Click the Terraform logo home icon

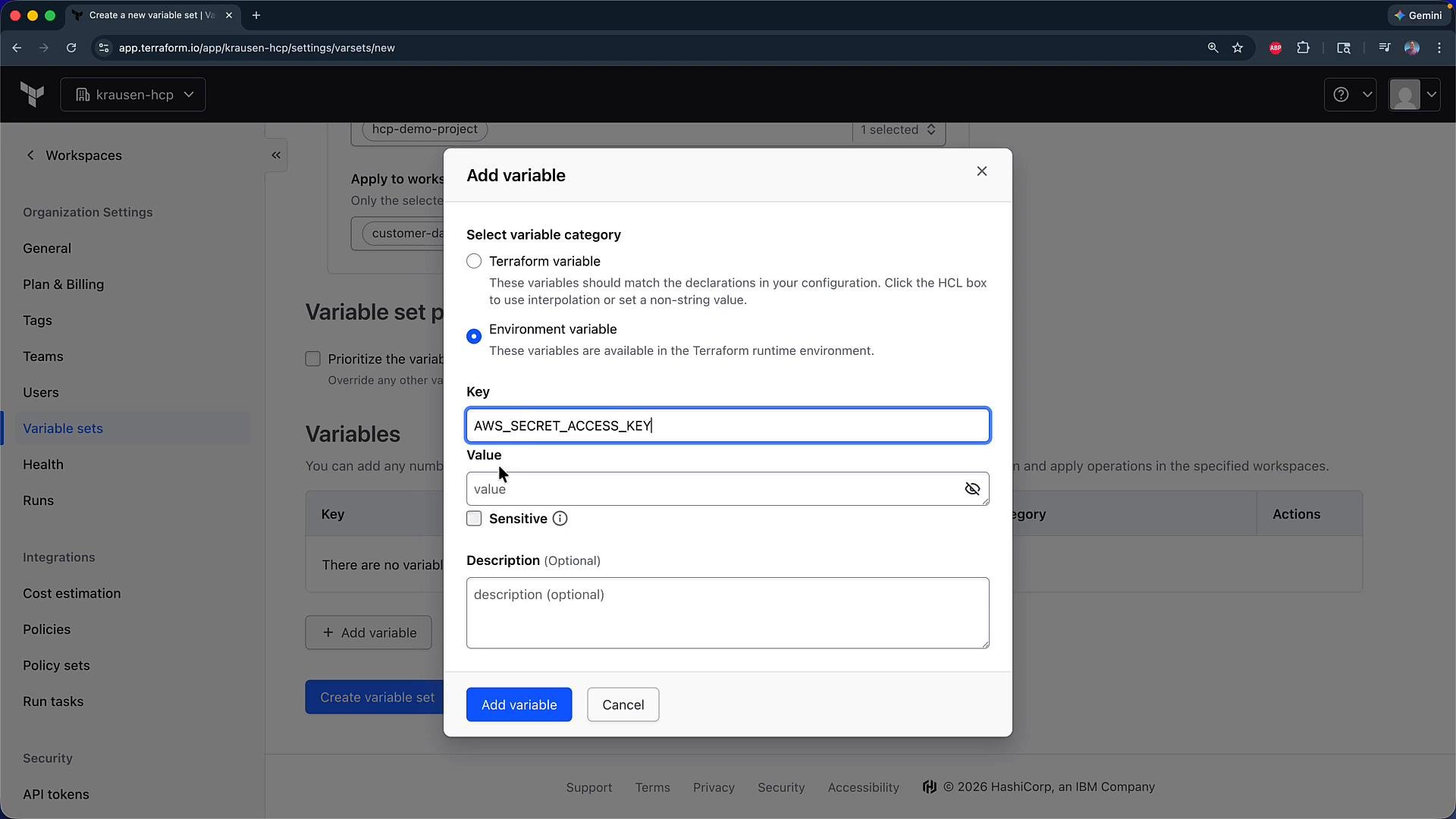point(32,95)
